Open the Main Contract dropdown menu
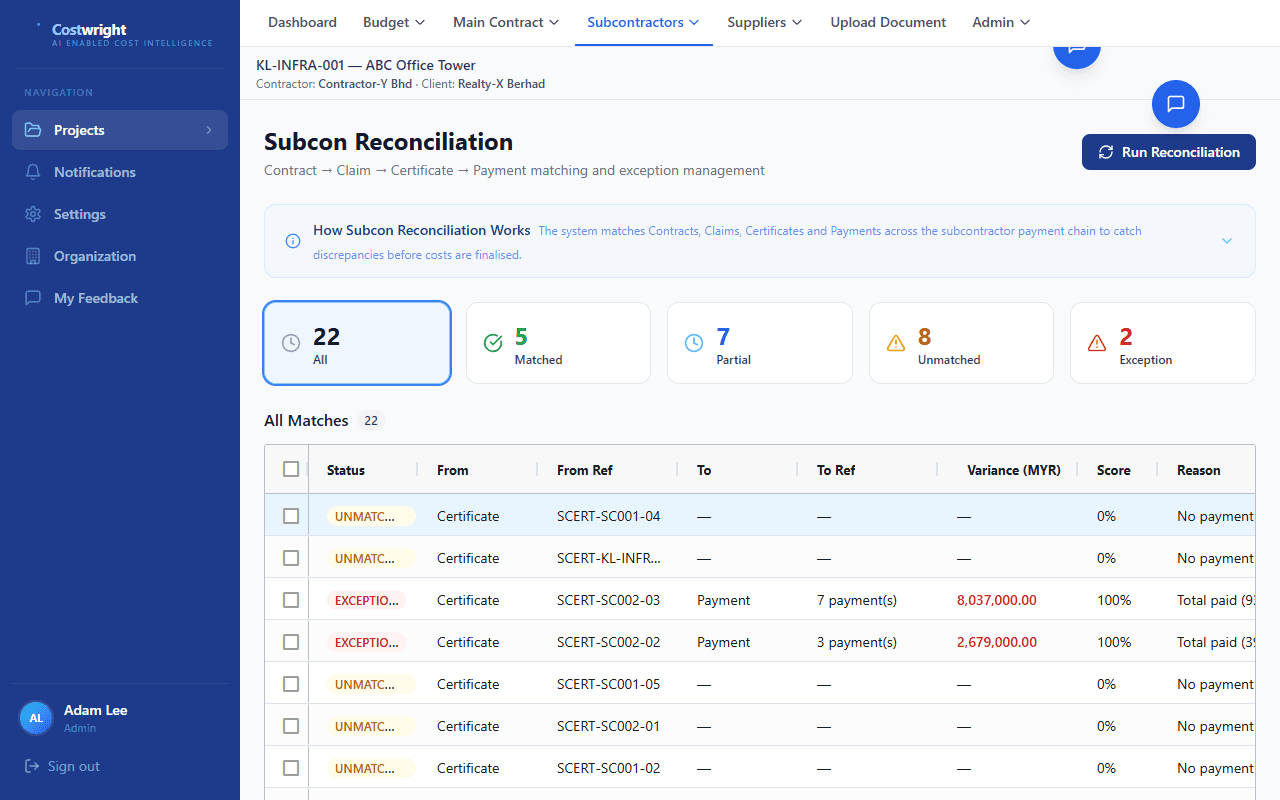 [506, 22]
